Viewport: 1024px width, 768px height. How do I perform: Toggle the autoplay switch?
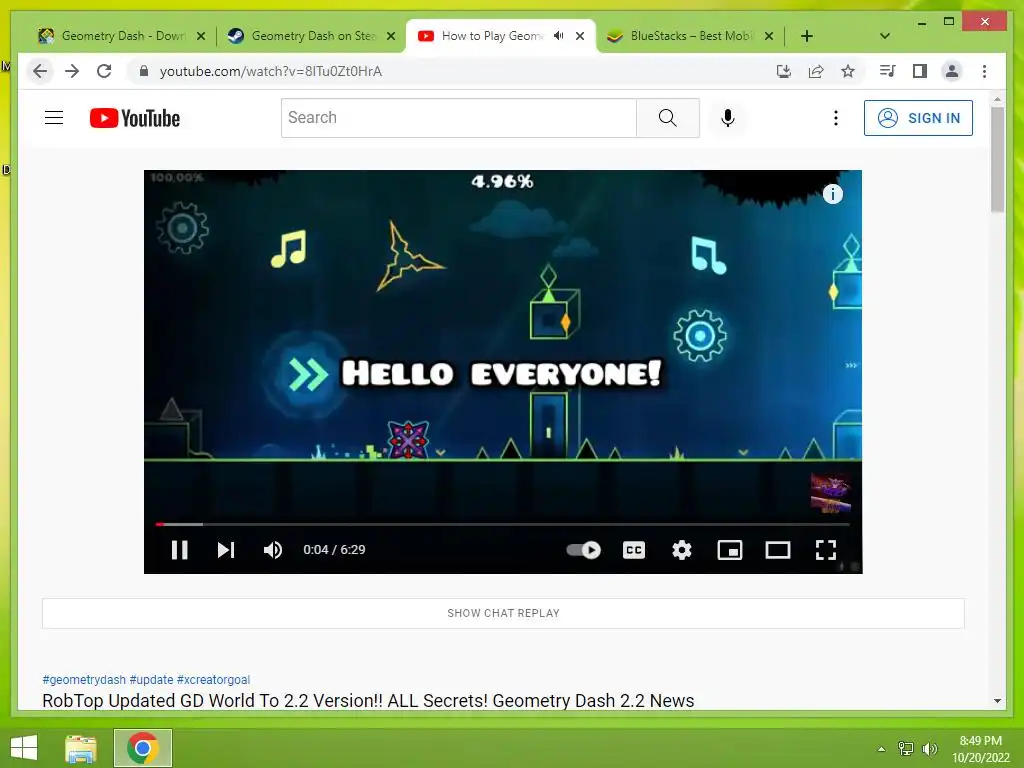coord(583,550)
